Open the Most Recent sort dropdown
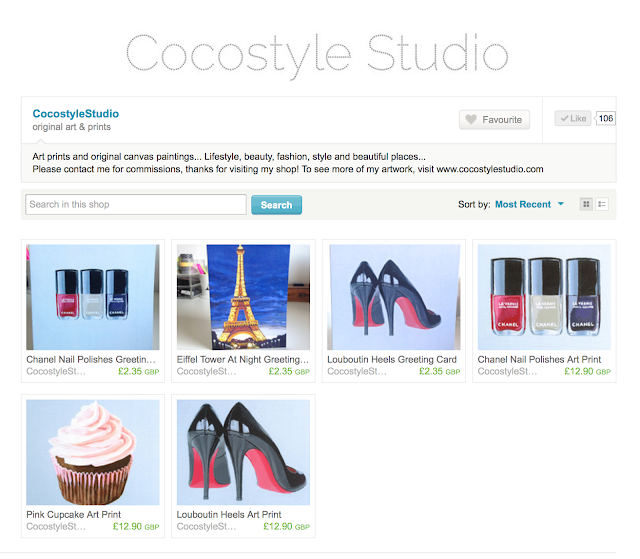Screen dimensions: 640x559 529,204
